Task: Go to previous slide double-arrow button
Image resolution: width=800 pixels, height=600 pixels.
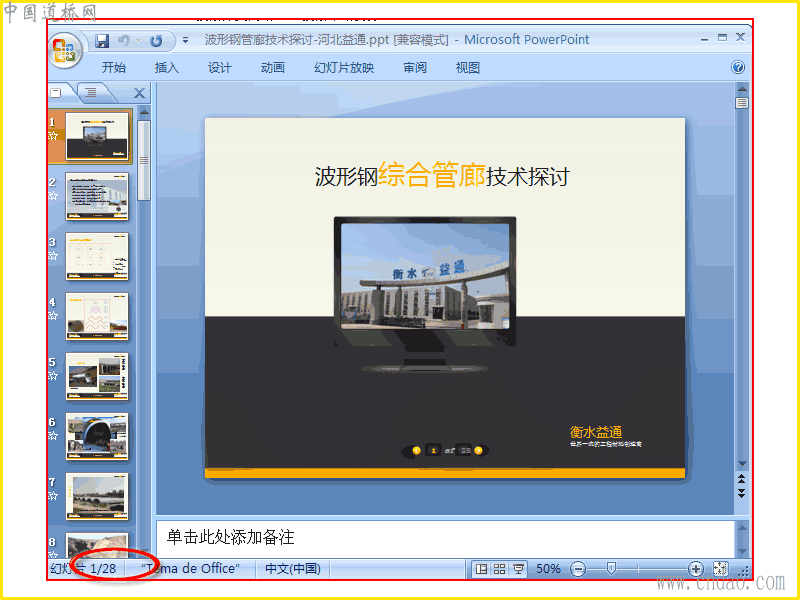Action: click(742, 479)
